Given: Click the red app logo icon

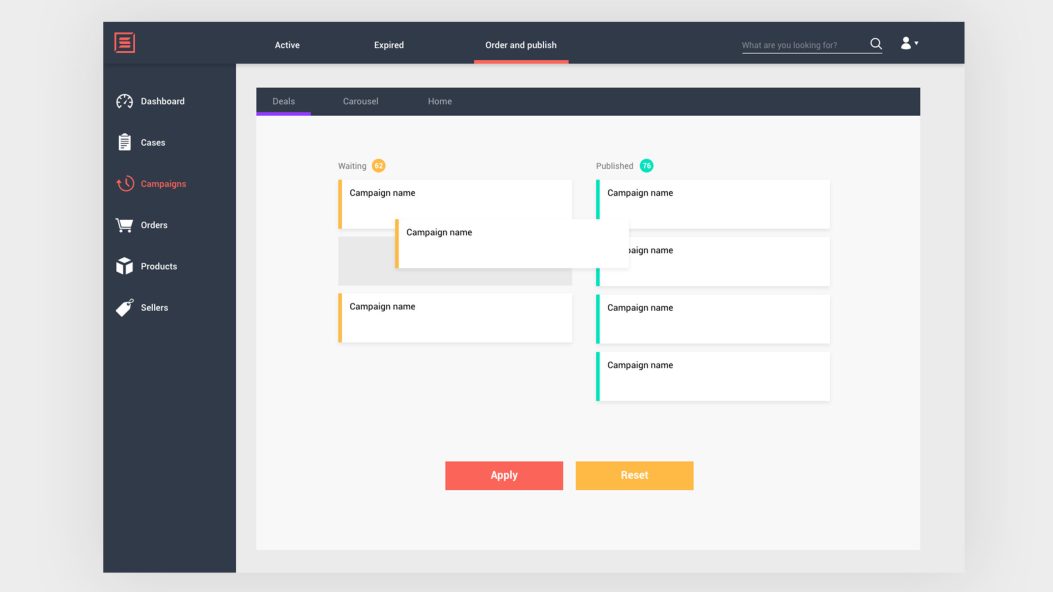Looking at the screenshot, I should [124, 43].
